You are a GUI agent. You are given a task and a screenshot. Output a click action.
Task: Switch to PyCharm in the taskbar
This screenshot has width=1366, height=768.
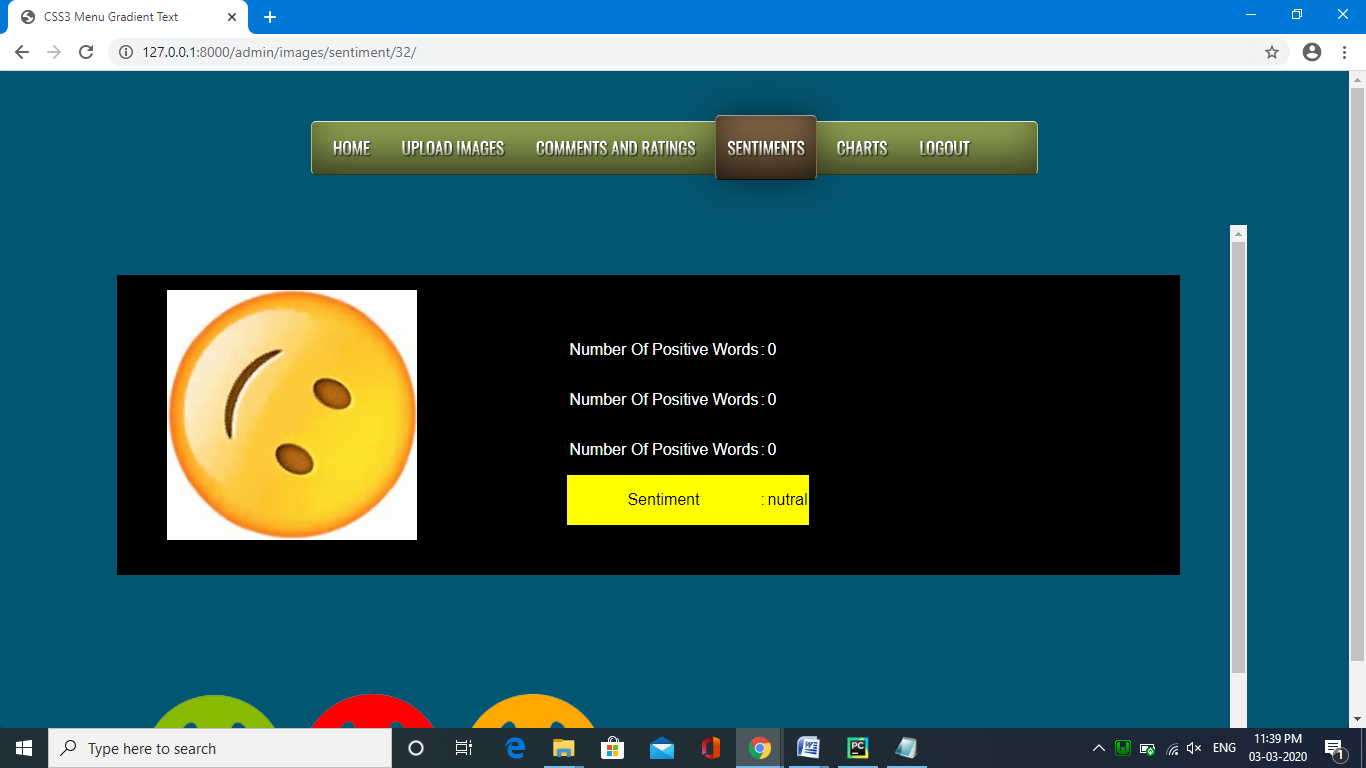[x=857, y=748]
